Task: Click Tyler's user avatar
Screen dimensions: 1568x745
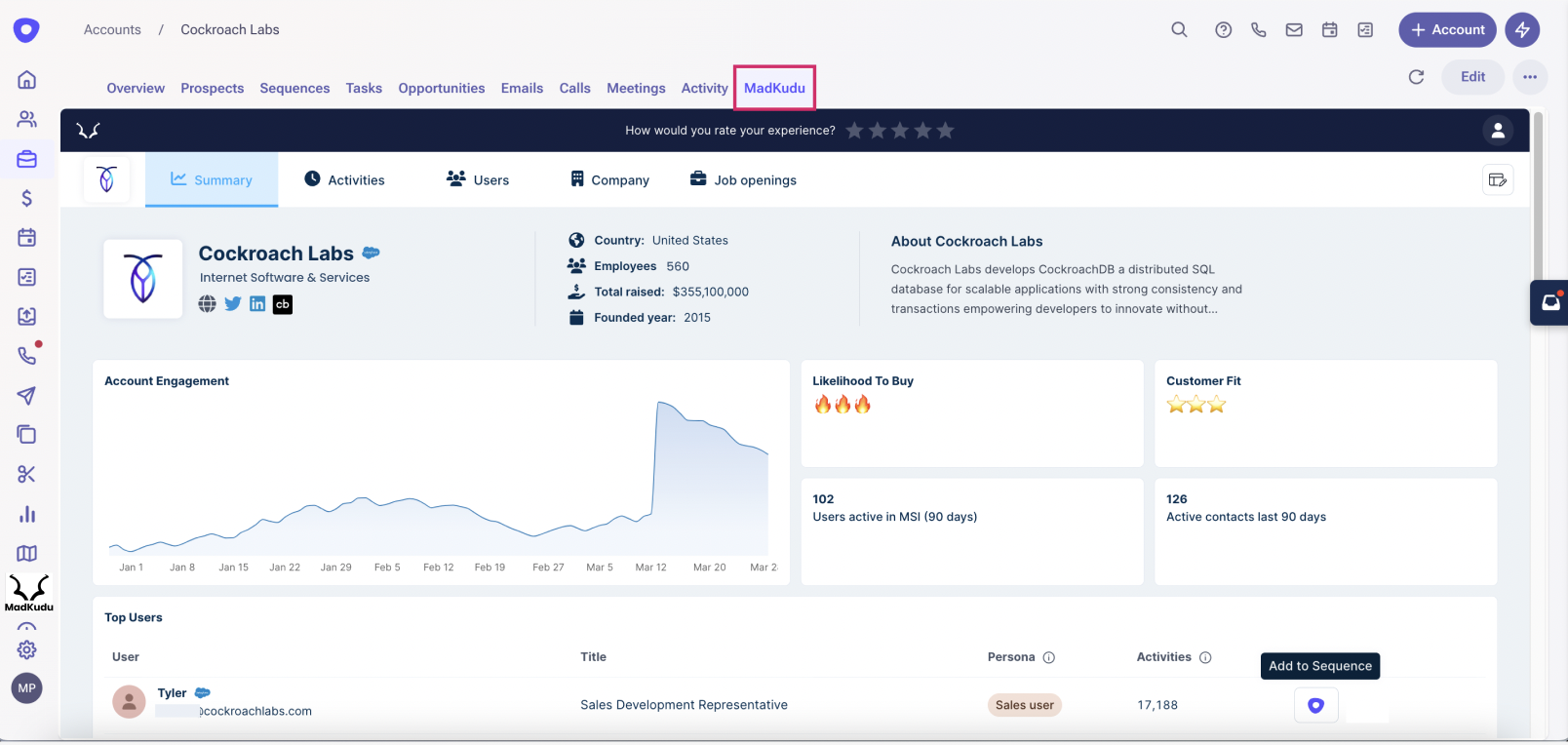Action: tap(129, 701)
